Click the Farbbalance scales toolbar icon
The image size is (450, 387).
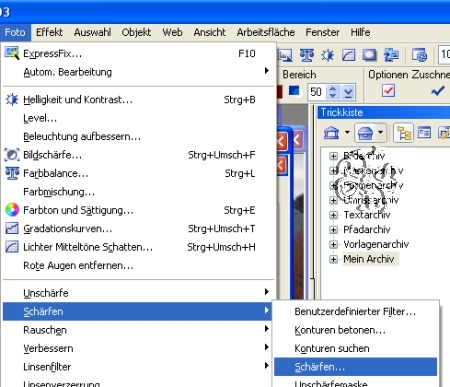point(307,55)
